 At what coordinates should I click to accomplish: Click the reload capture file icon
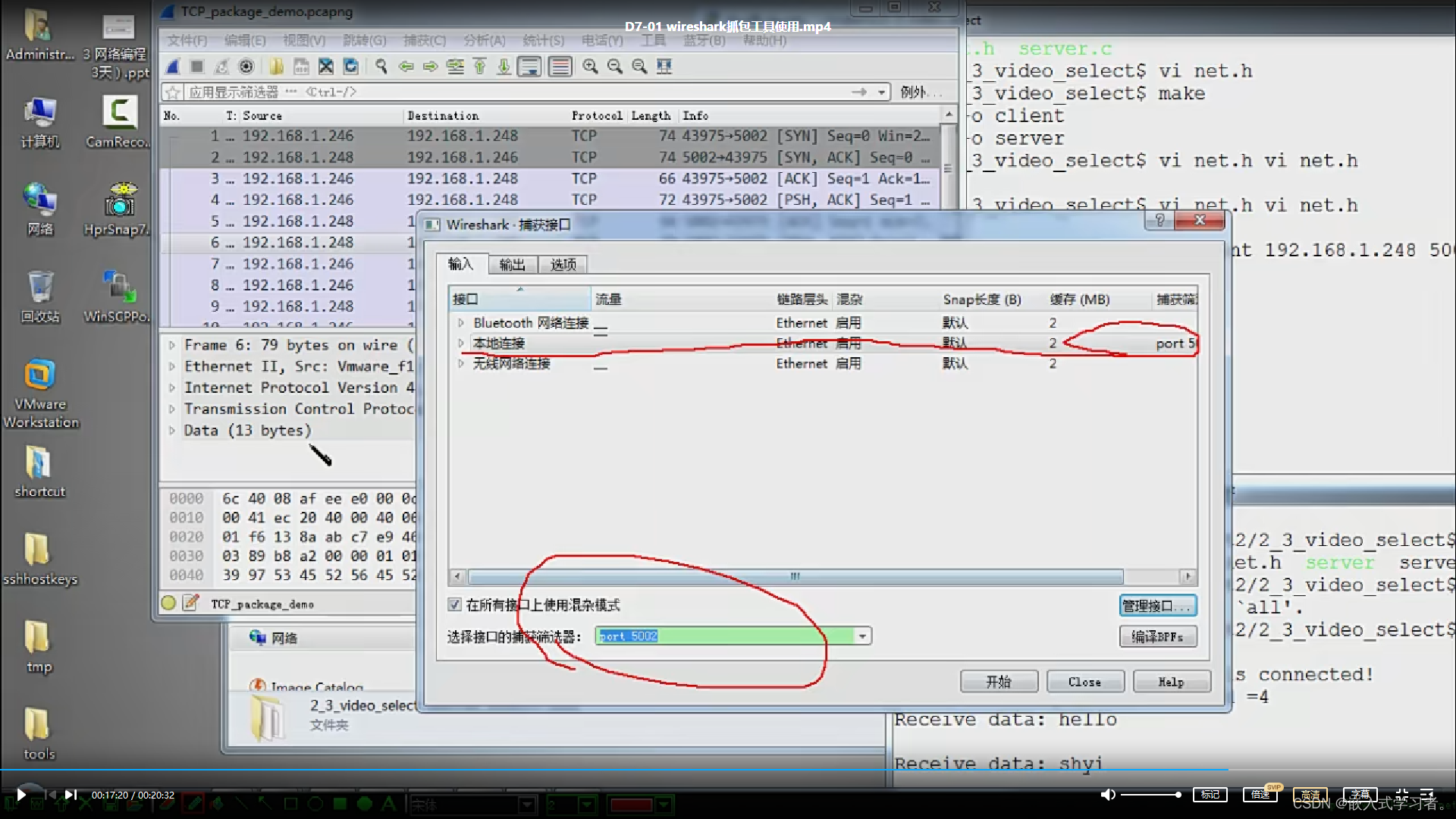[x=350, y=67]
